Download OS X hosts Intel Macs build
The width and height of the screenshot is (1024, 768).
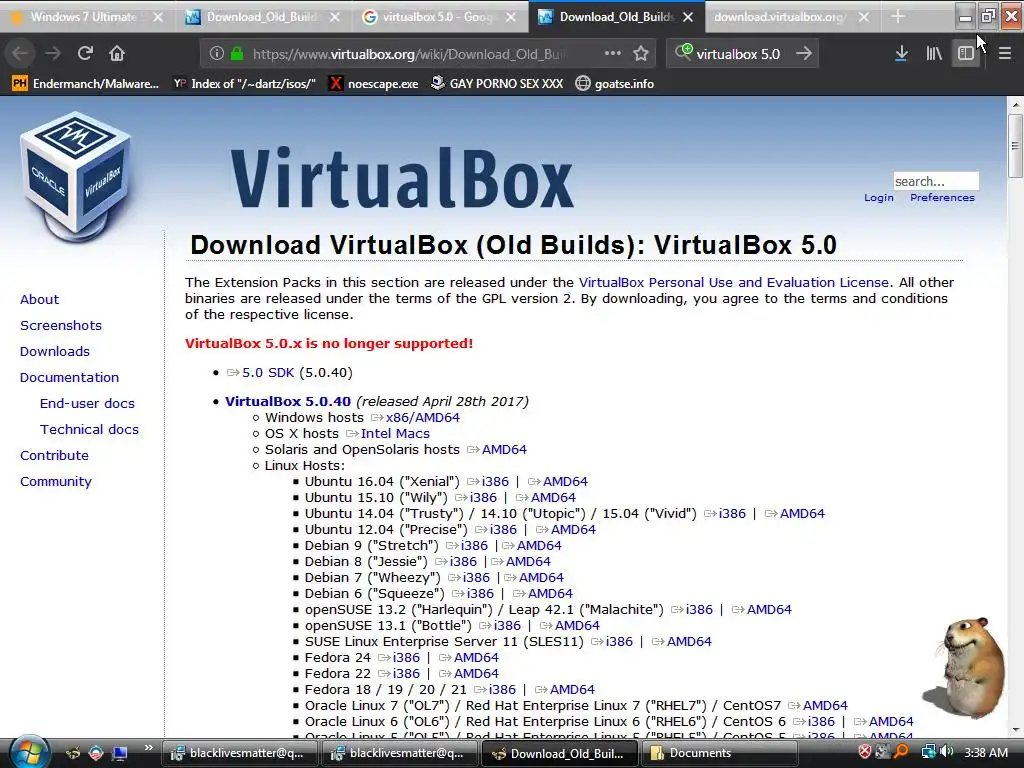pos(395,434)
